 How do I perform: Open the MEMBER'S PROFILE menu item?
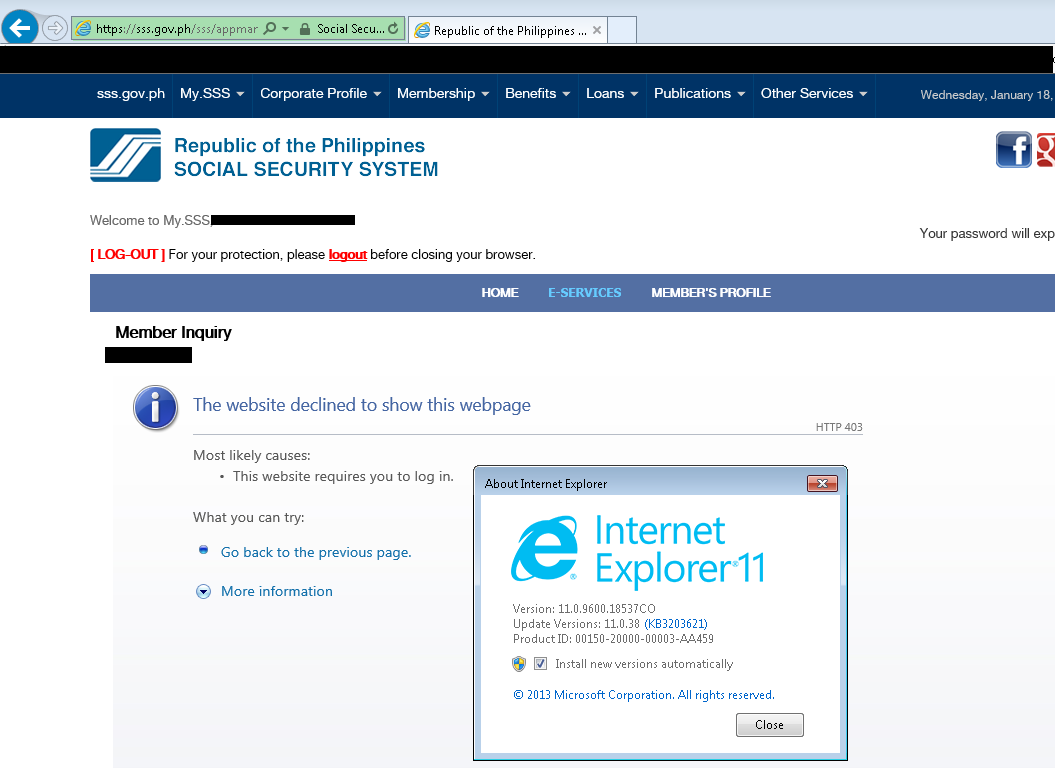711,293
